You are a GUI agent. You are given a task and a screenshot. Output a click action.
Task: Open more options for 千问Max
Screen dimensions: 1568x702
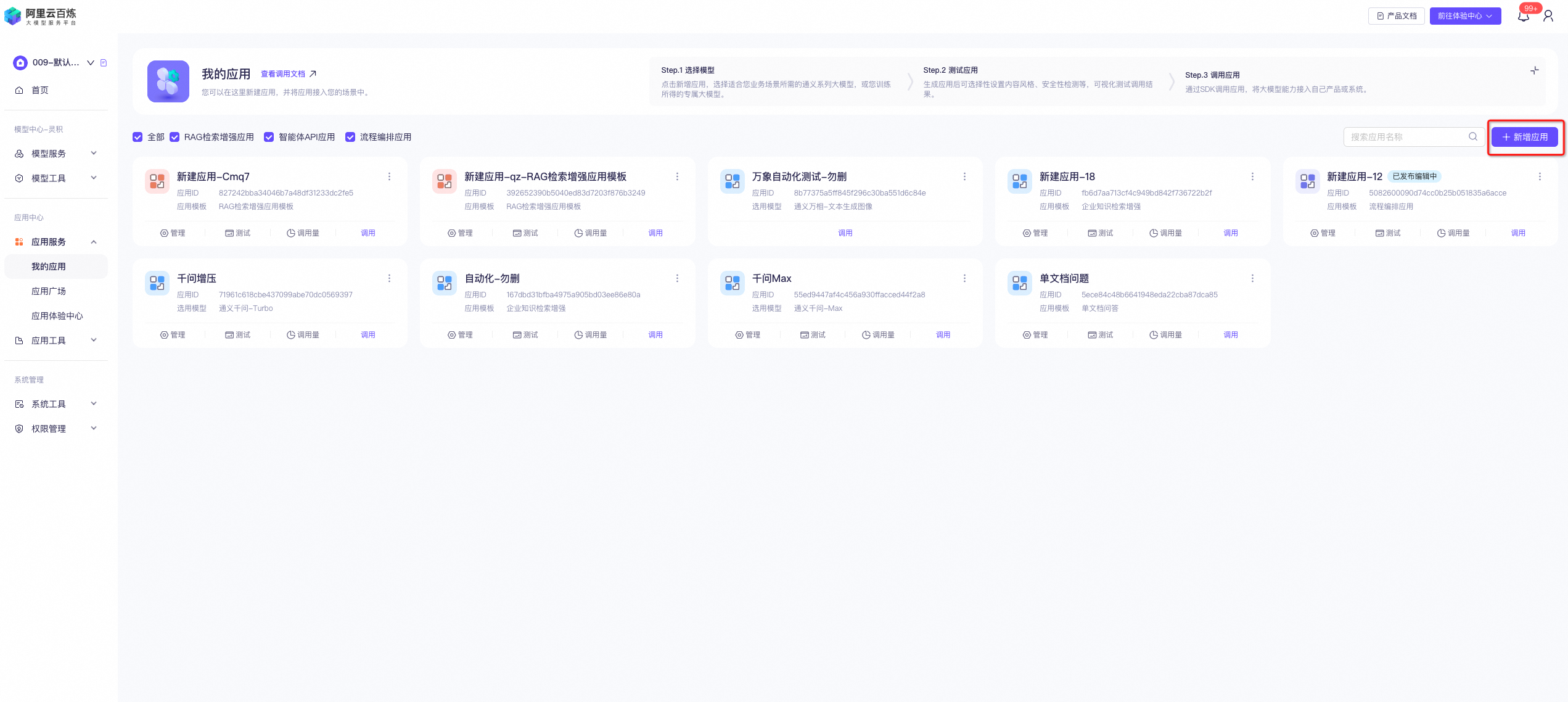[964, 279]
